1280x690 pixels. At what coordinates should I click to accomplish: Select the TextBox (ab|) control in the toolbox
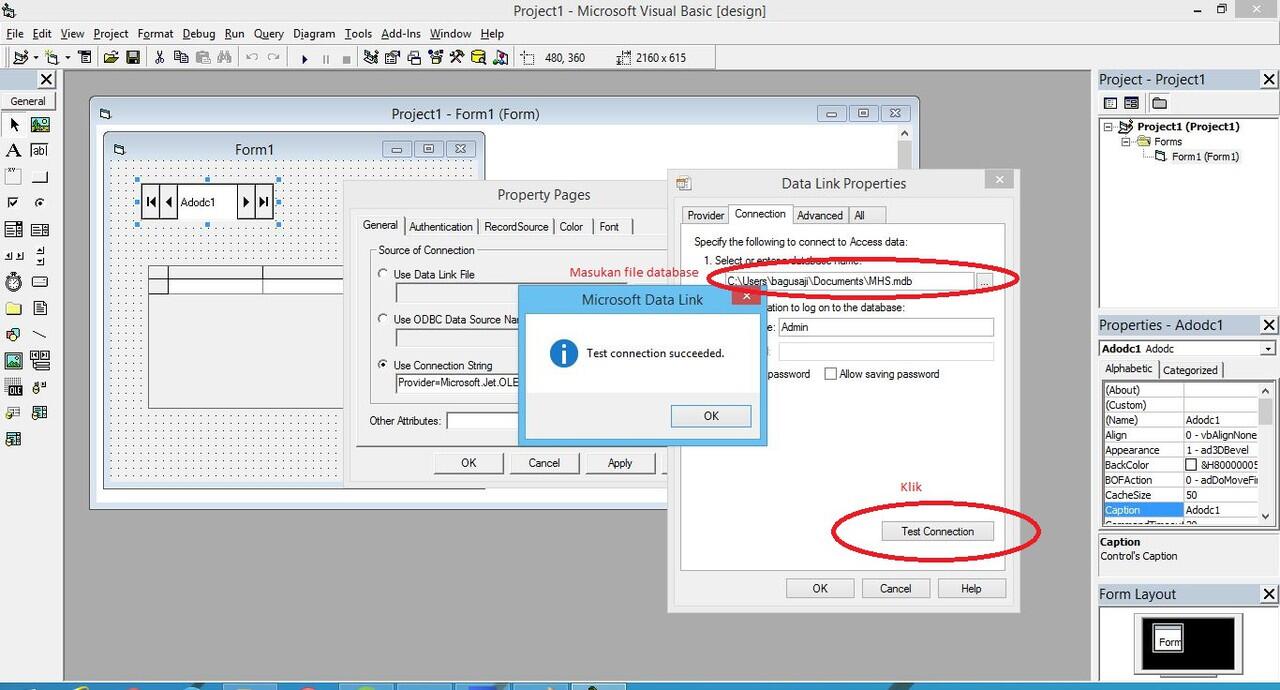(40, 151)
